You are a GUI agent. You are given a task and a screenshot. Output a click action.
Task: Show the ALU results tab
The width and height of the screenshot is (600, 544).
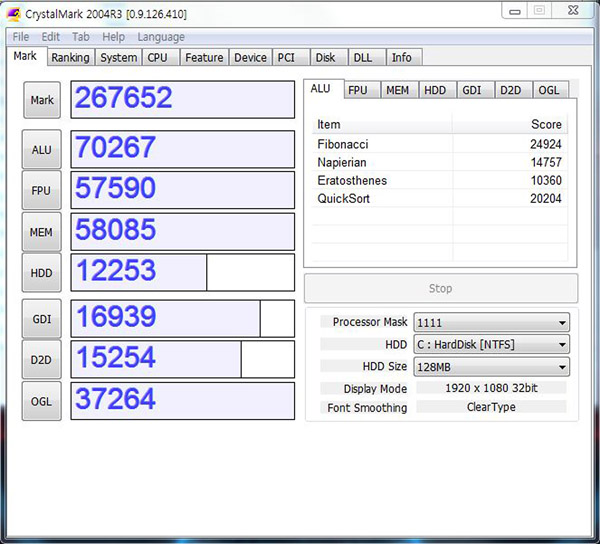pyautogui.click(x=324, y=89)
